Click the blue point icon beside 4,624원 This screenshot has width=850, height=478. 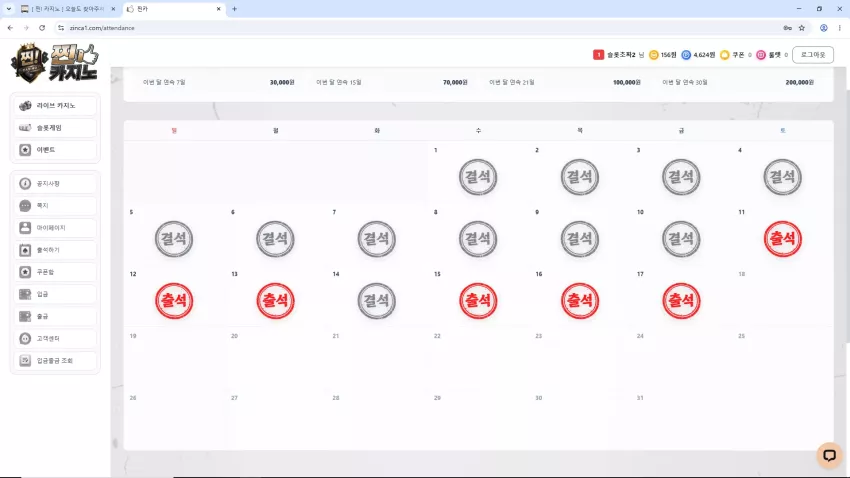pyautogui.click(x=686, y=55)
